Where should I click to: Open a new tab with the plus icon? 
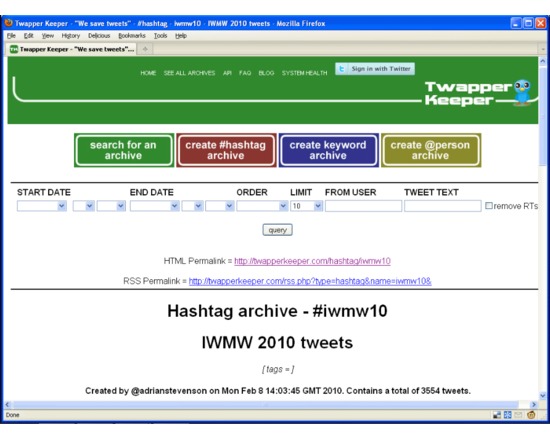[x=145, y=49]
